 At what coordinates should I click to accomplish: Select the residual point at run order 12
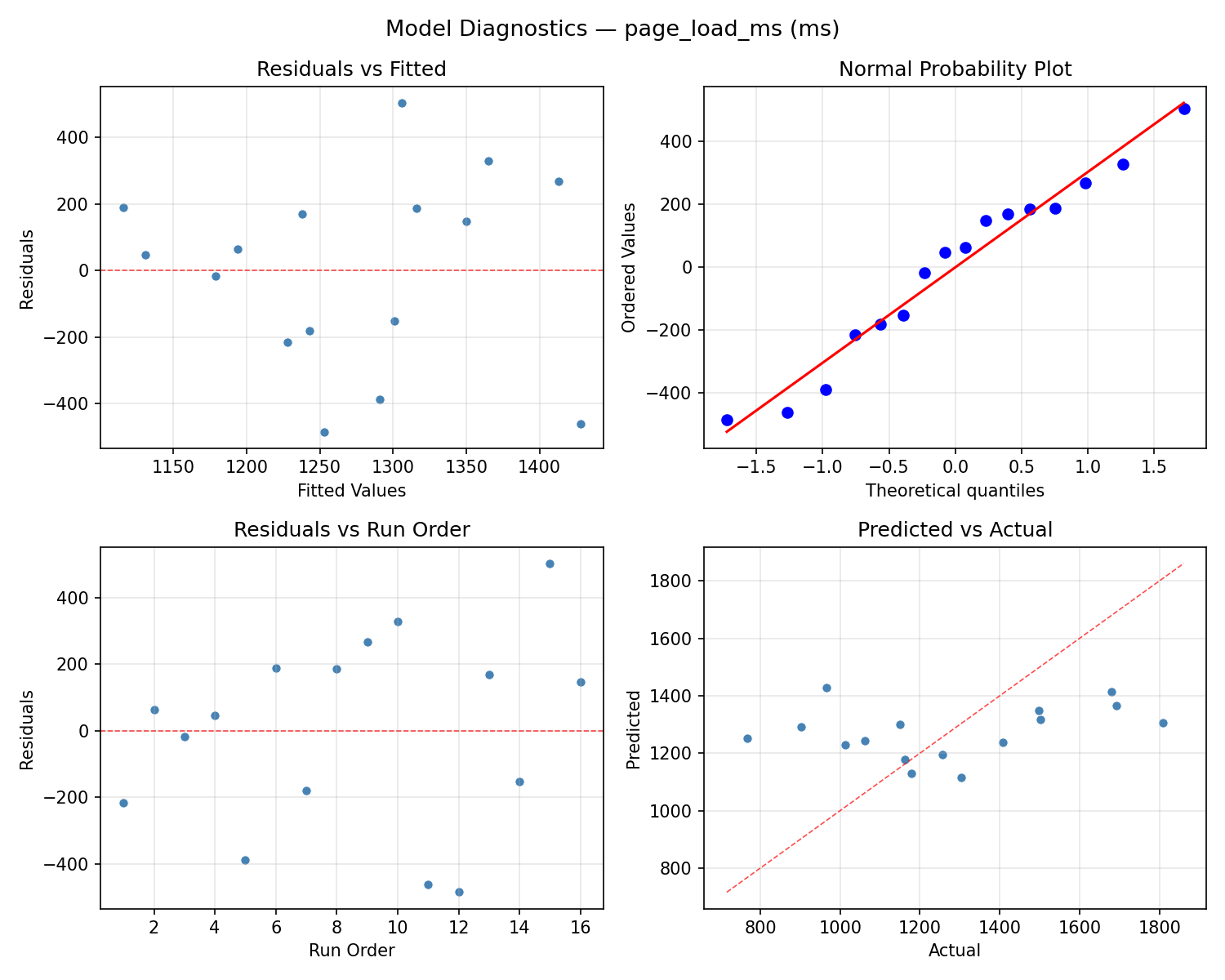pyautogui.click(x=459, y=891)
